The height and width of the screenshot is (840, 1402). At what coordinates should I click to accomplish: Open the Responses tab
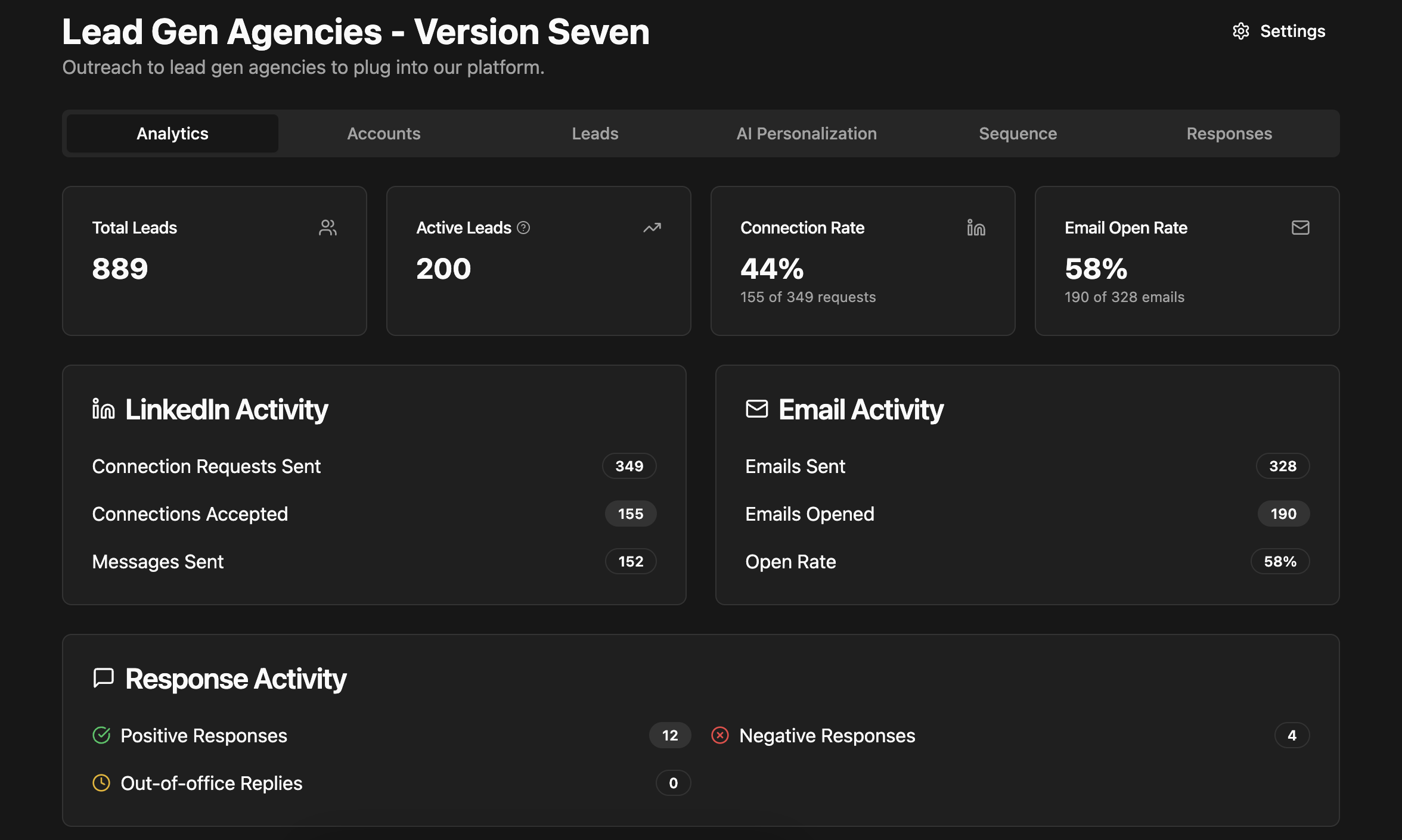tap(1229, 133)
